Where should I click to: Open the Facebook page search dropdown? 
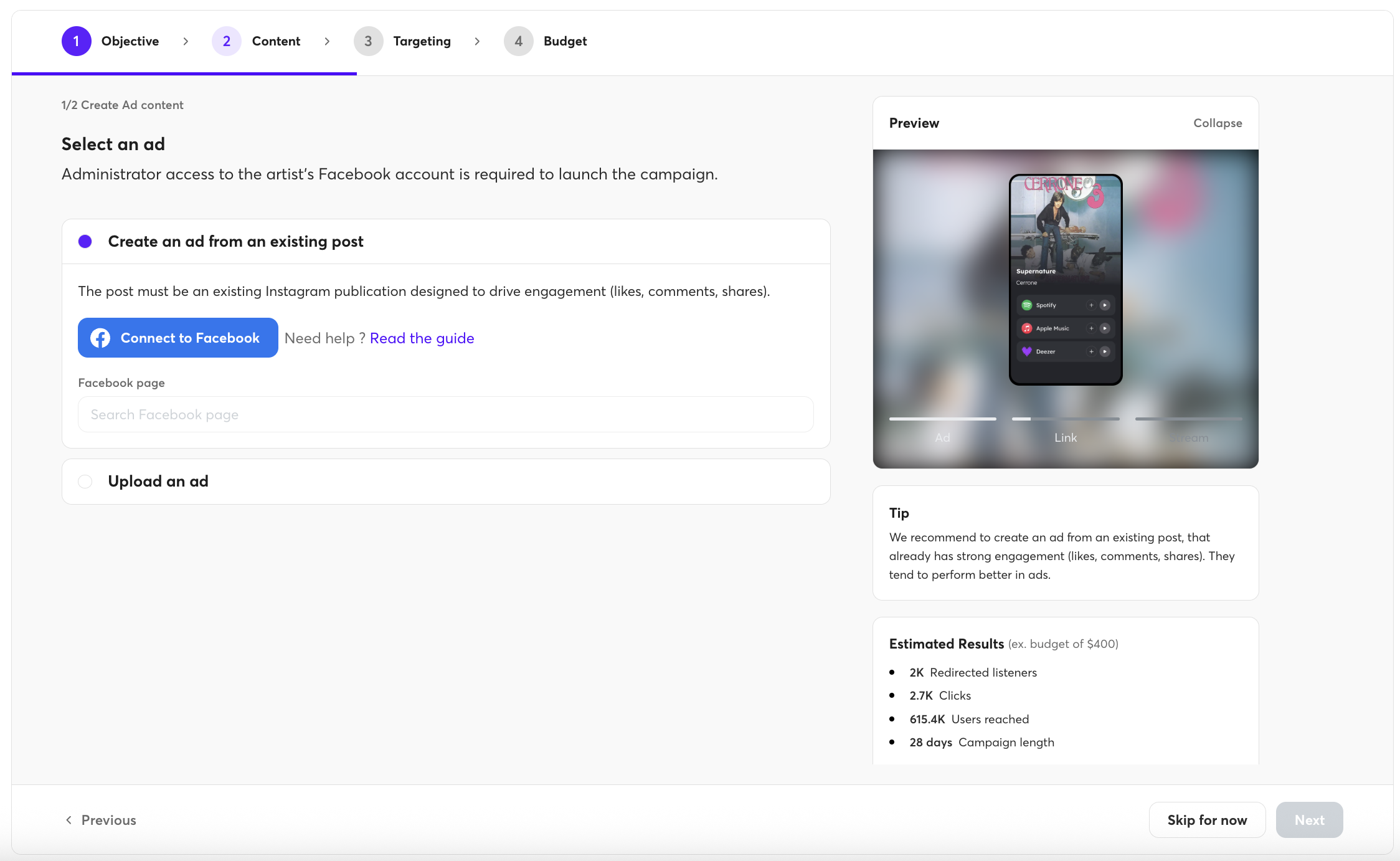[x=445, y=415]
